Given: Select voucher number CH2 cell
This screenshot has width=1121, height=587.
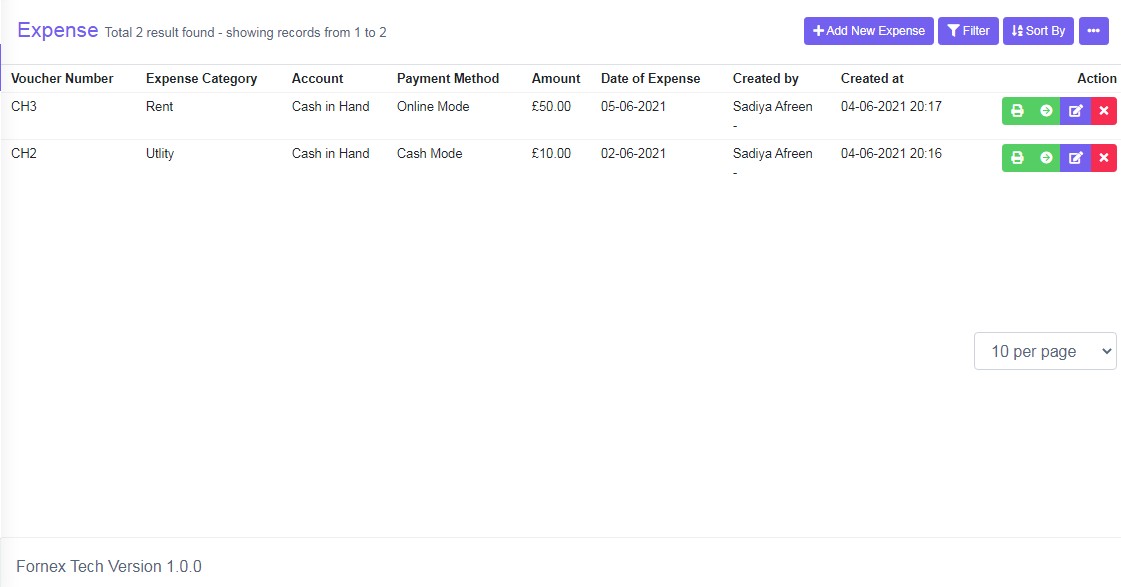Looking at the screenshot, I should tap(24, 154).
